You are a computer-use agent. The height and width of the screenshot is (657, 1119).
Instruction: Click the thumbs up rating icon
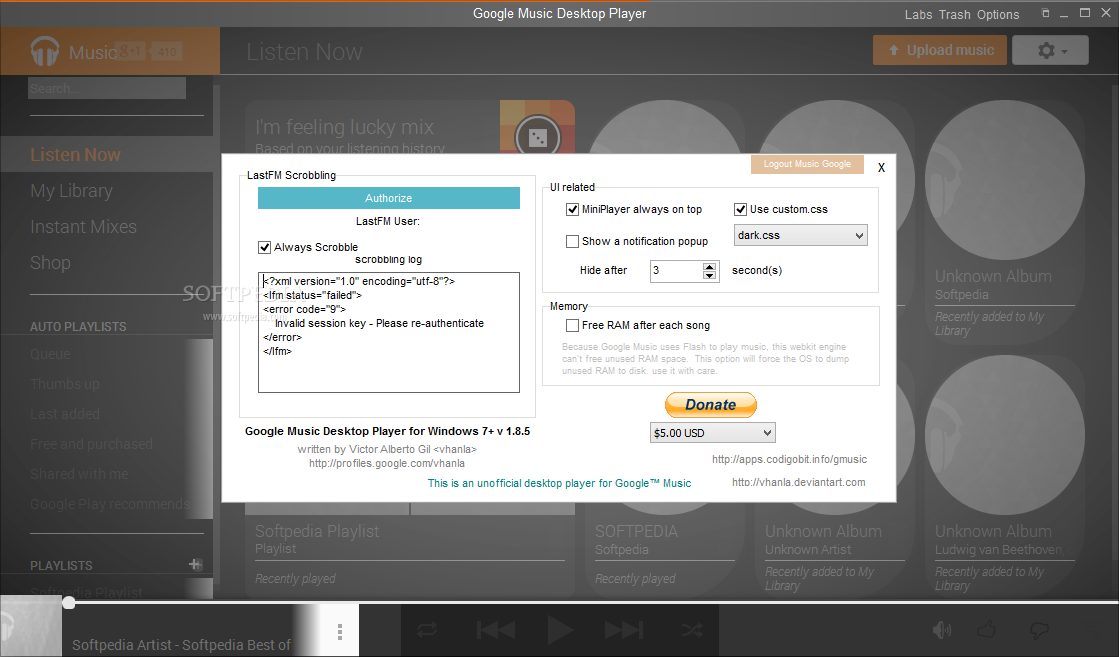(986, 629)
